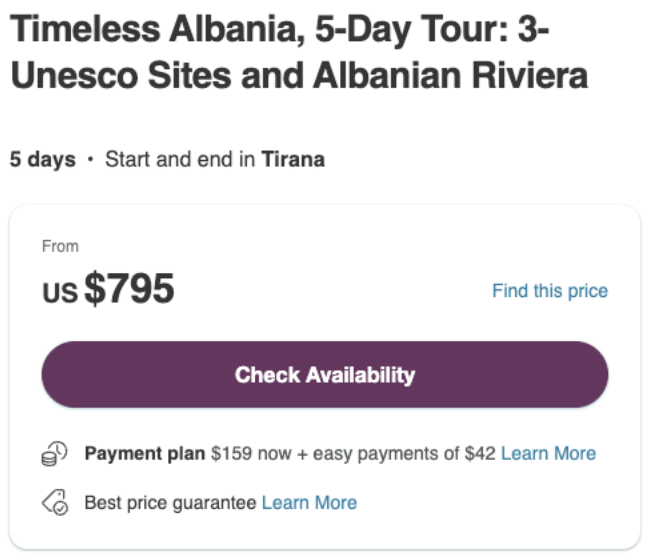
Task: Select the US $795 price
Action: point(108,289)
